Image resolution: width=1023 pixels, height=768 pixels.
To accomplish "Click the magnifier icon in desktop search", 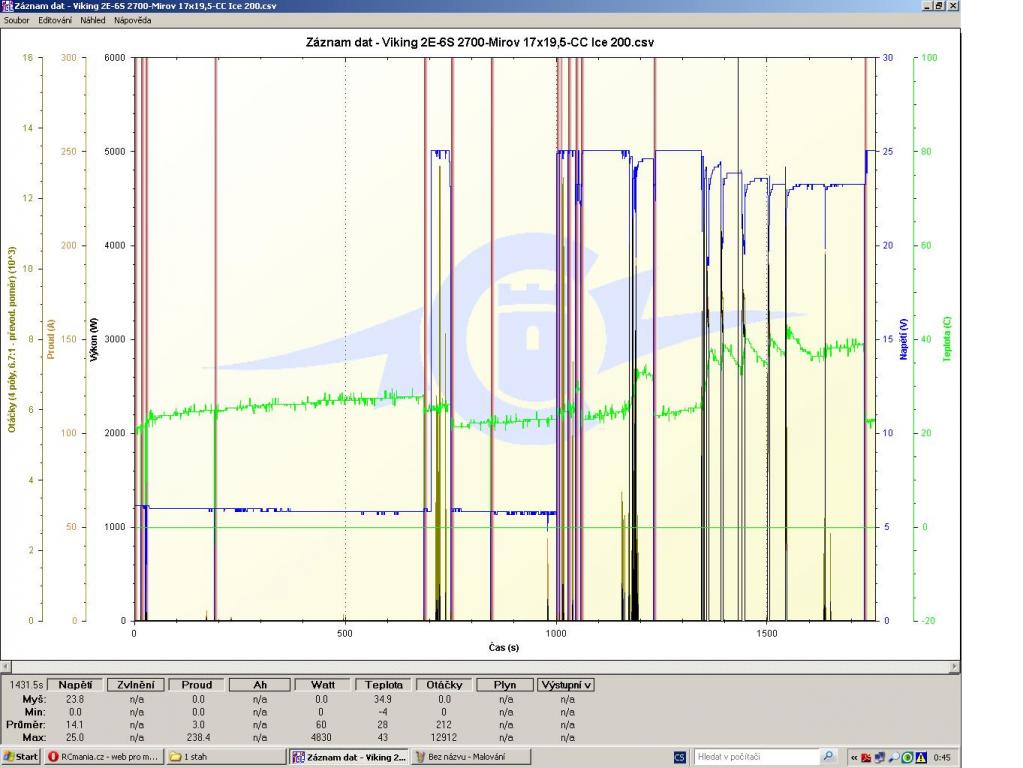I will click(828, 757).
